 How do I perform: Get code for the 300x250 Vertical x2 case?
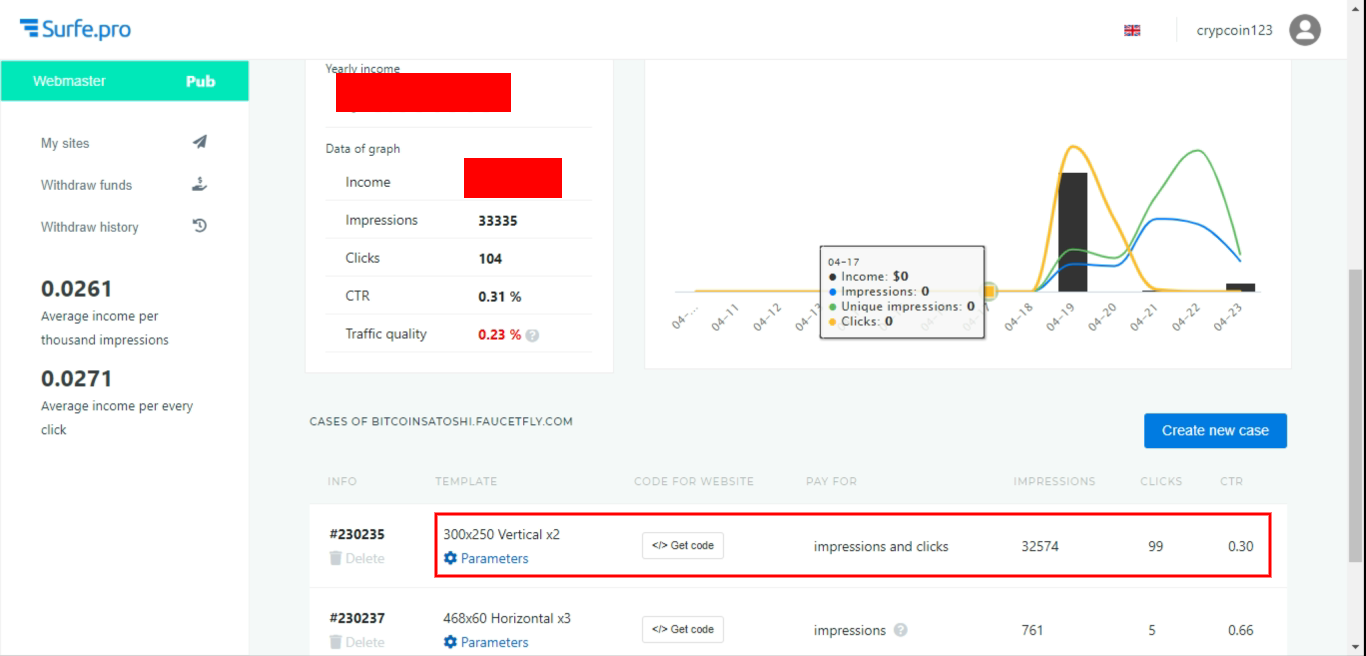pyautogui.click(x=683, y=545)
